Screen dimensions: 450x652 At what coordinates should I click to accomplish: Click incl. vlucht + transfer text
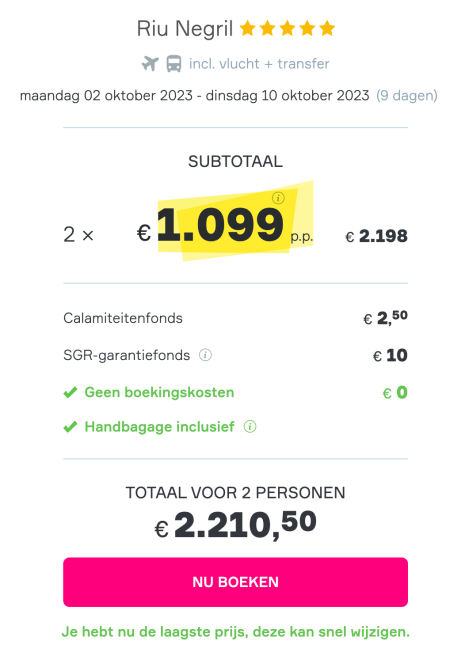tap(259, 64)
